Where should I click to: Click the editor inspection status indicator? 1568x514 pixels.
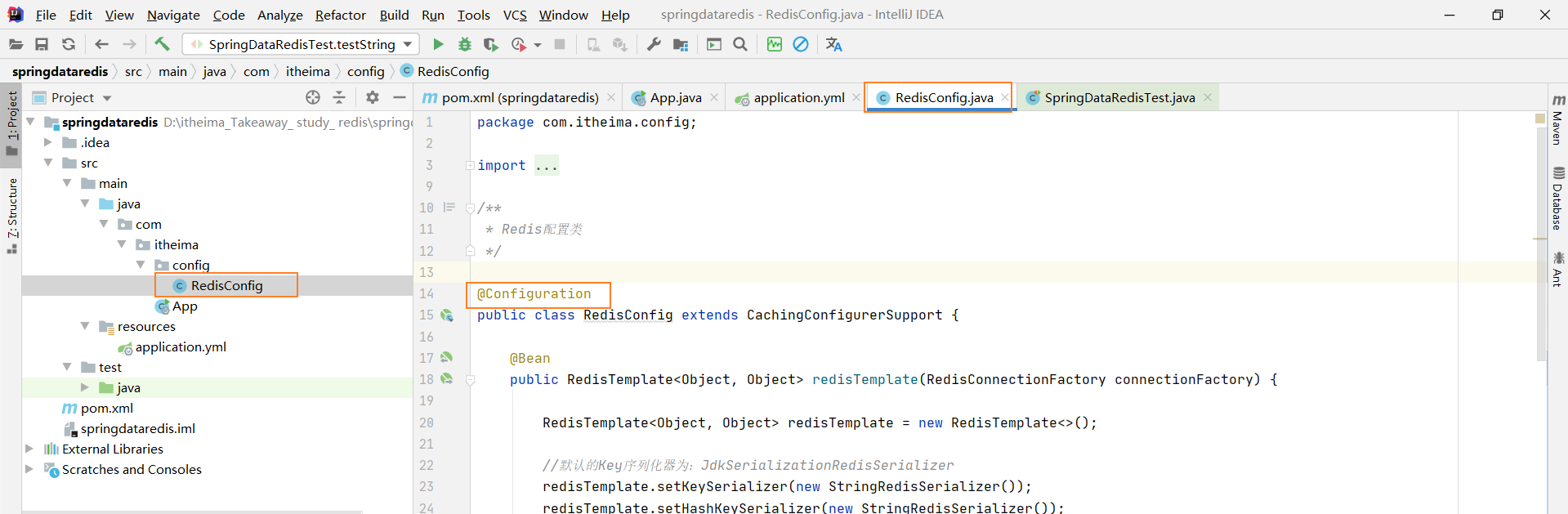1541,118
